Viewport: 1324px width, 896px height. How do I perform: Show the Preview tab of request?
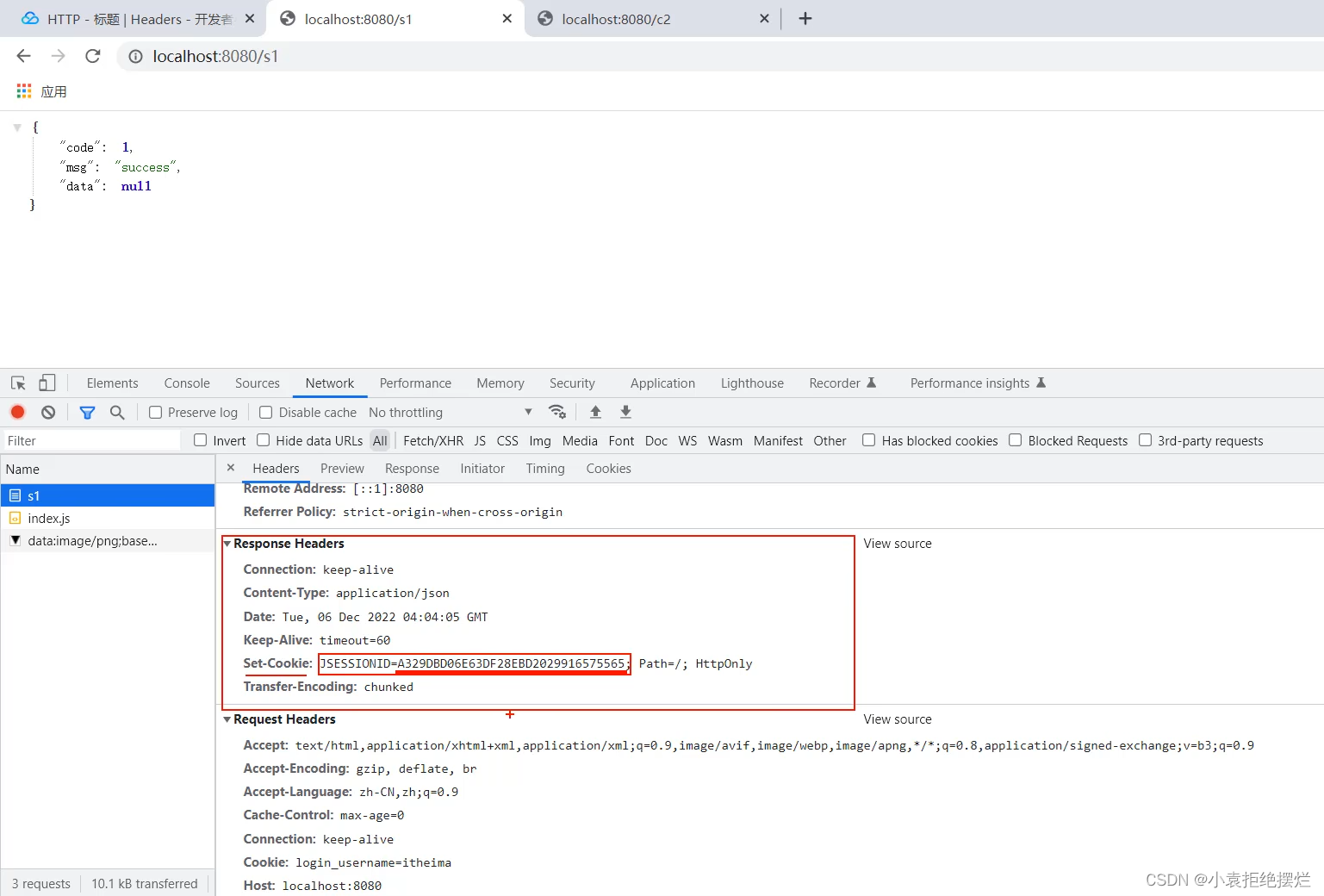pos(342,469)
